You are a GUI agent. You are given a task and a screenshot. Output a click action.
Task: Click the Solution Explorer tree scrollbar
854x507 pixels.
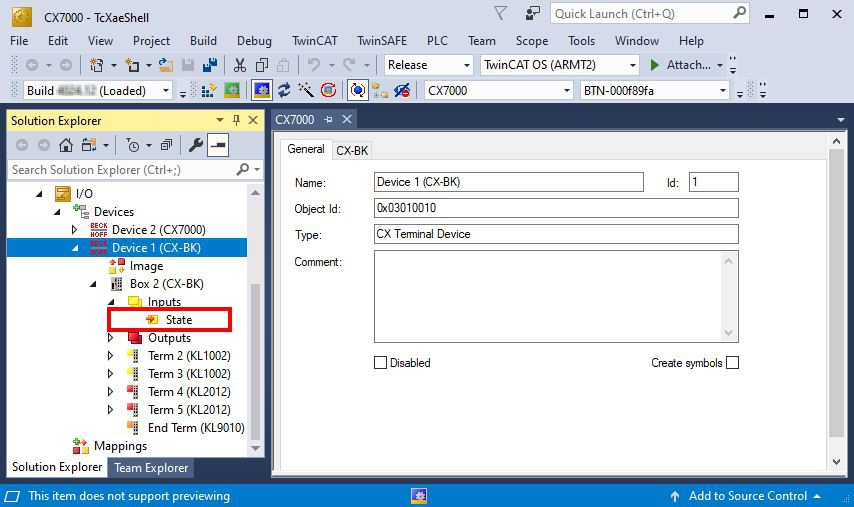pyautogui.click(x=255, y=363)
